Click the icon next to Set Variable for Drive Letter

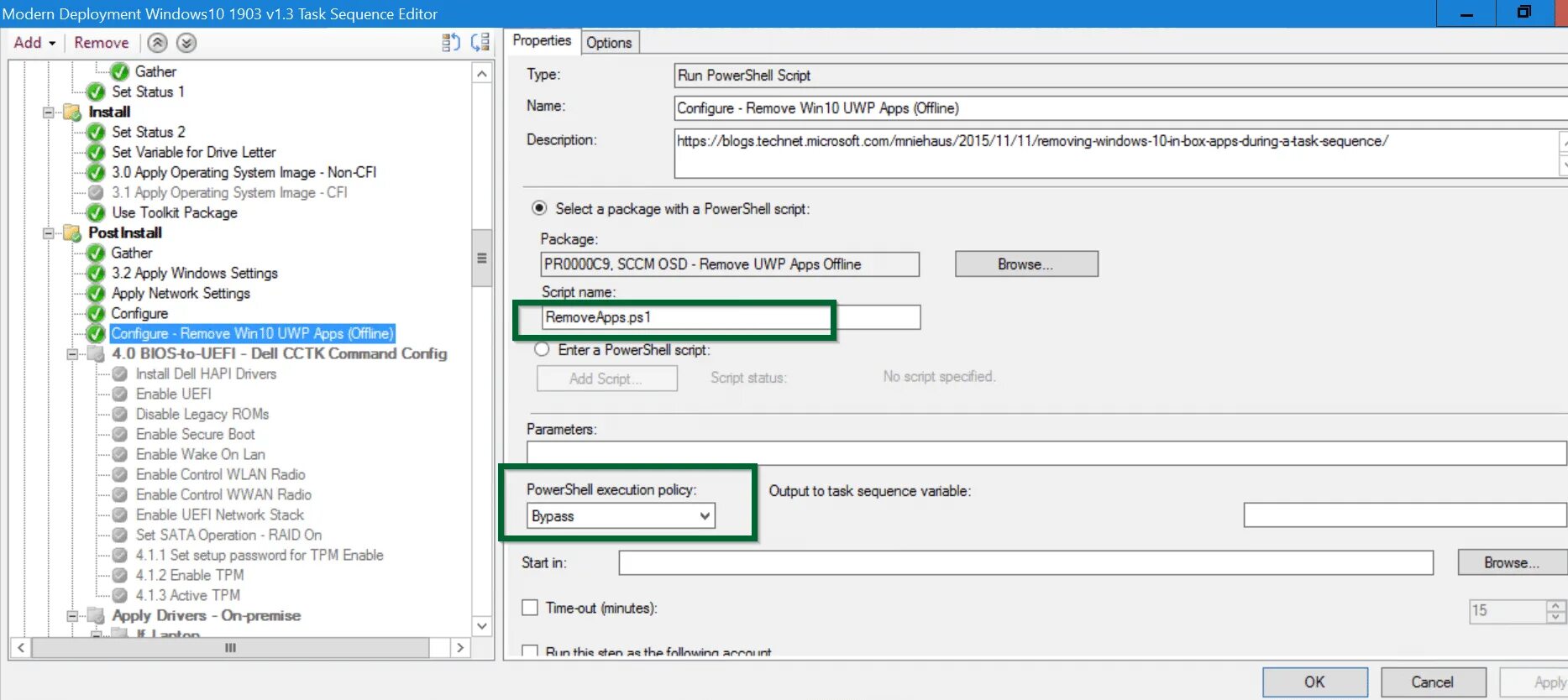pos(97,152)
